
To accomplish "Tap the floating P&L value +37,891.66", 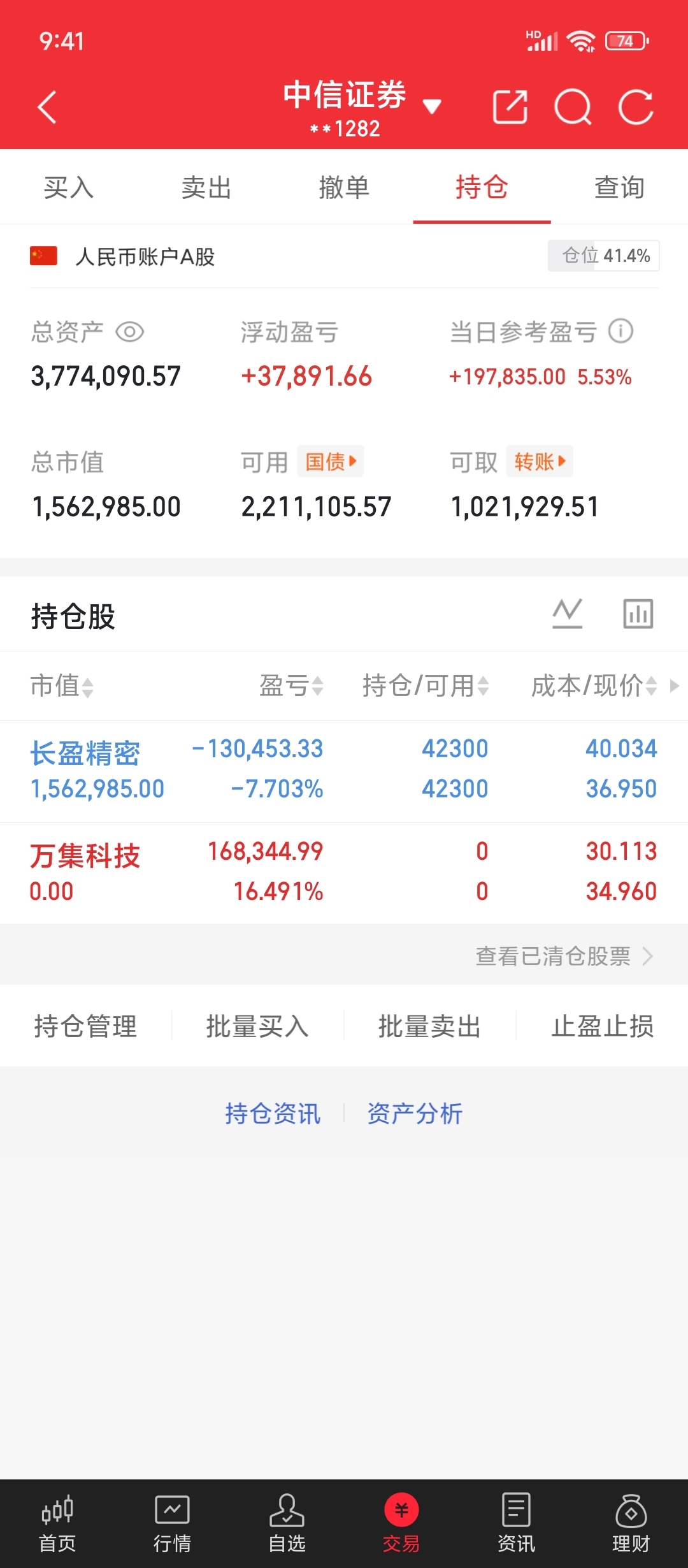I will [x=306, y=376].
